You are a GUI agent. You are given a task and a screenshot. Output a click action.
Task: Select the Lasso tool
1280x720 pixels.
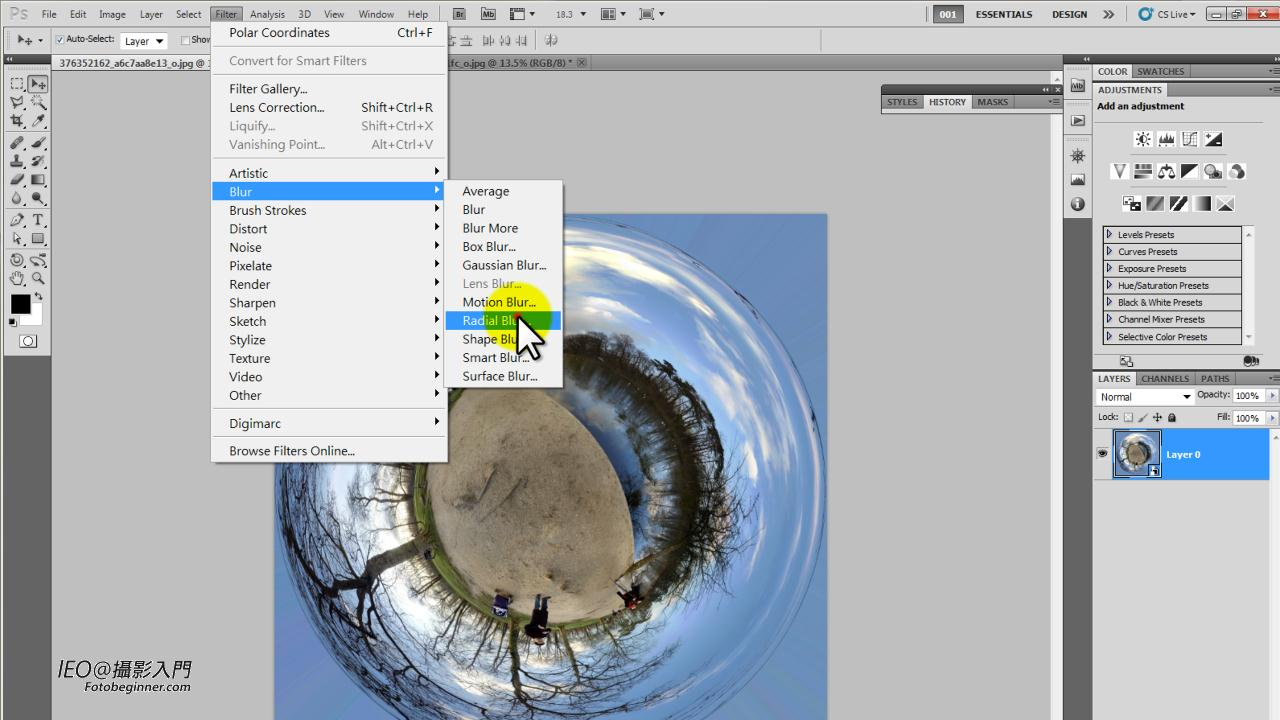tap(17, 102)
